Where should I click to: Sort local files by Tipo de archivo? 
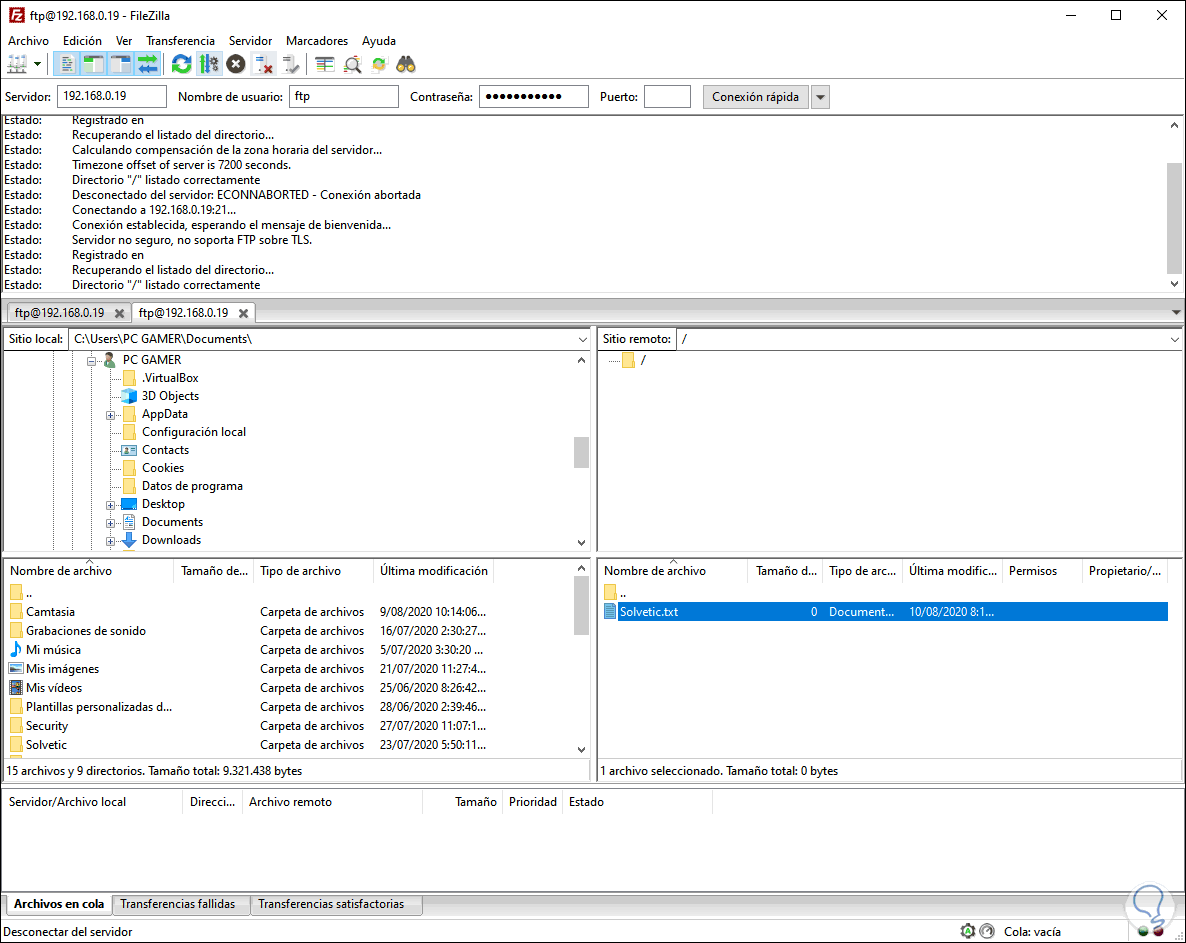coord(313,571)
